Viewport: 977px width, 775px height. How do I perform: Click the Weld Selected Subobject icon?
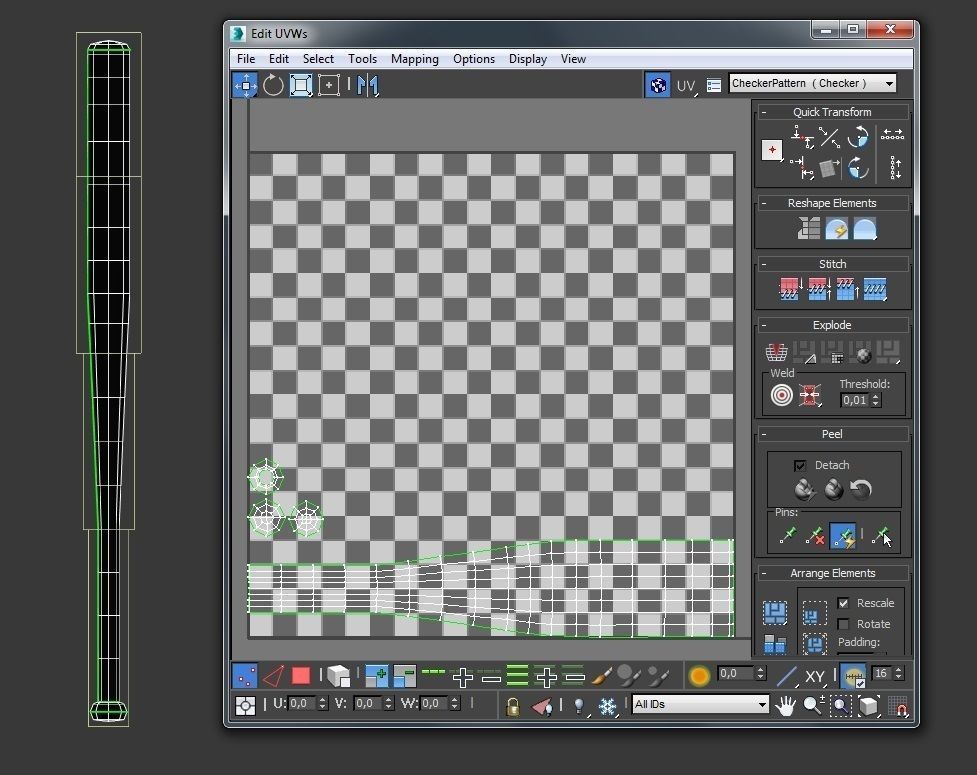(809, 395)
